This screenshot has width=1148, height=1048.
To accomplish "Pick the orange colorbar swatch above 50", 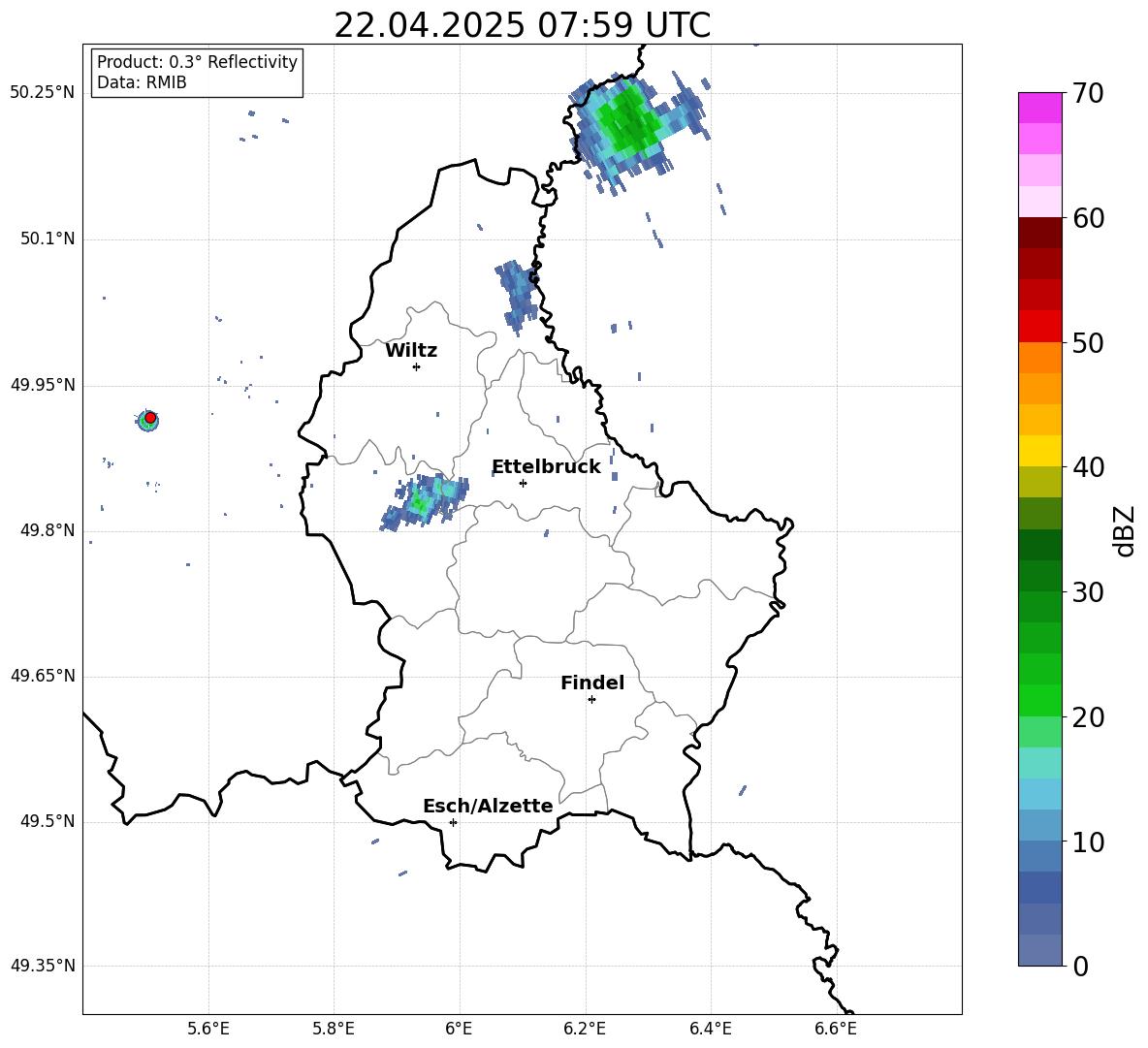I will point(1040,358).
